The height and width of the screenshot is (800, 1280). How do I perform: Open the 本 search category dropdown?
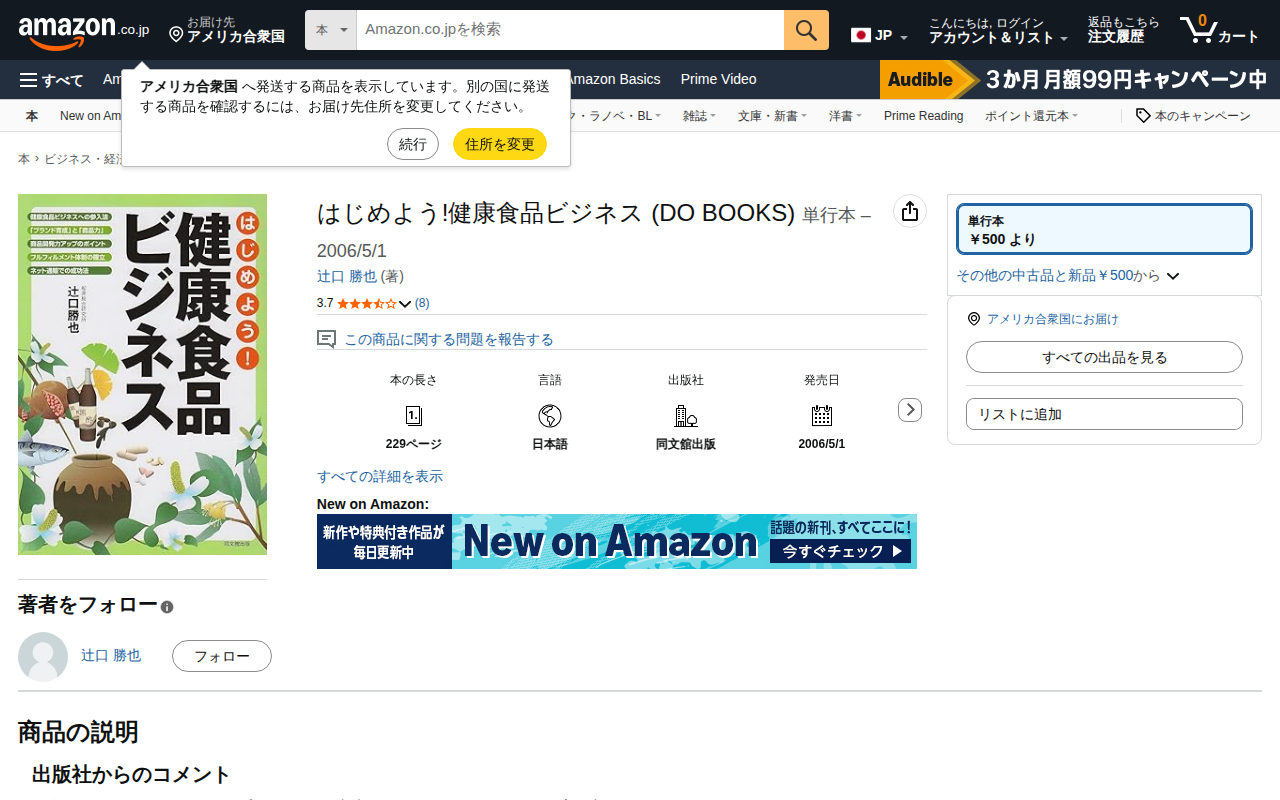331,30
